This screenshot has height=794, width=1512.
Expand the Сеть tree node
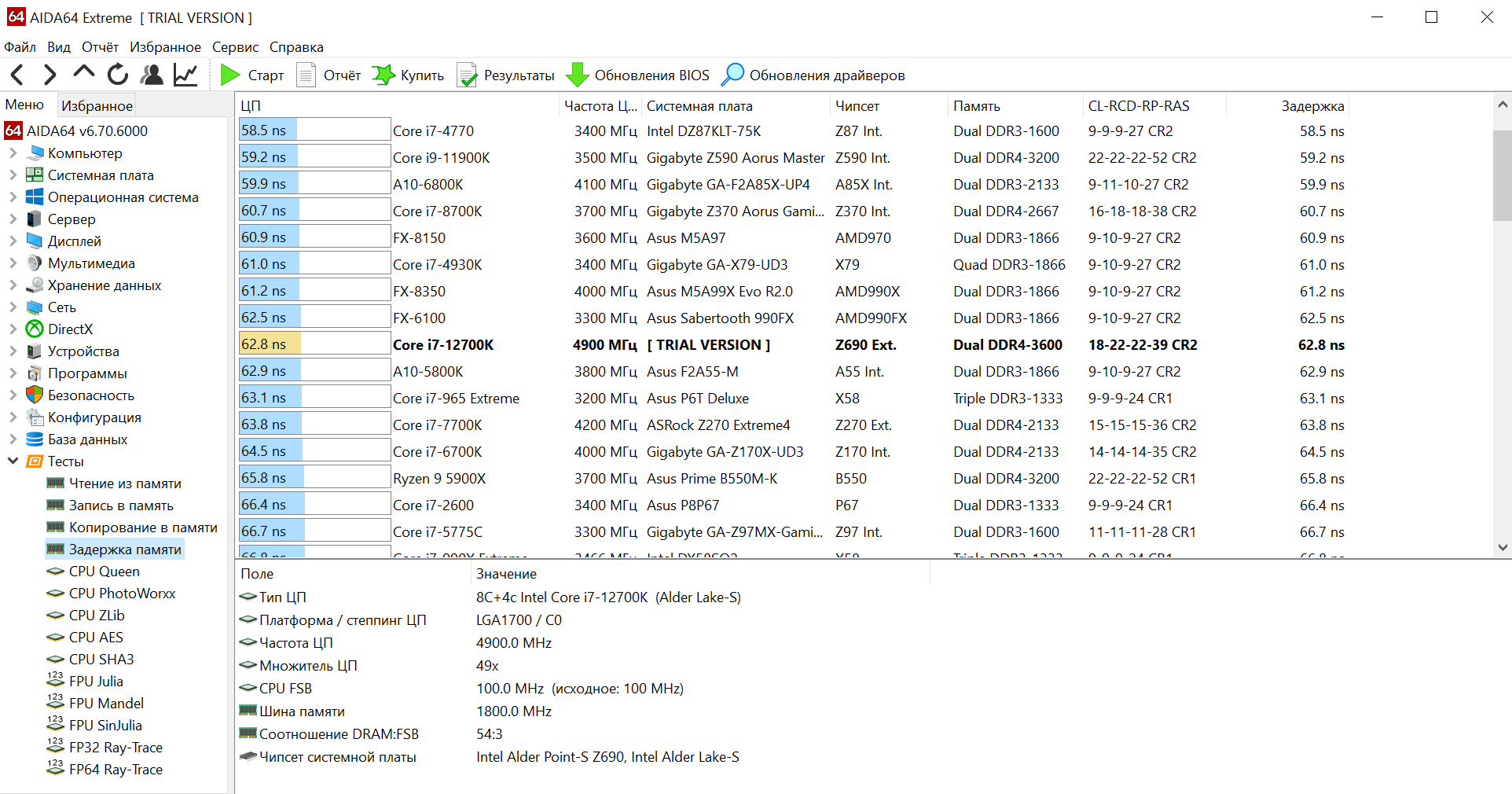[13, 307]
